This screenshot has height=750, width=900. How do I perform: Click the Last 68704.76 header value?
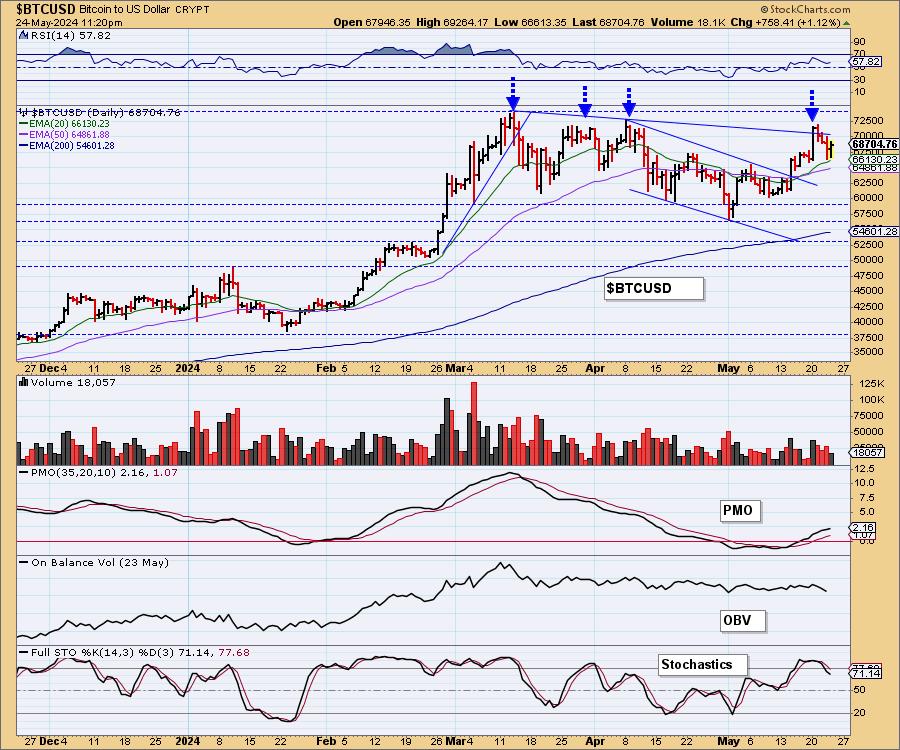click(x=608, y=23)
